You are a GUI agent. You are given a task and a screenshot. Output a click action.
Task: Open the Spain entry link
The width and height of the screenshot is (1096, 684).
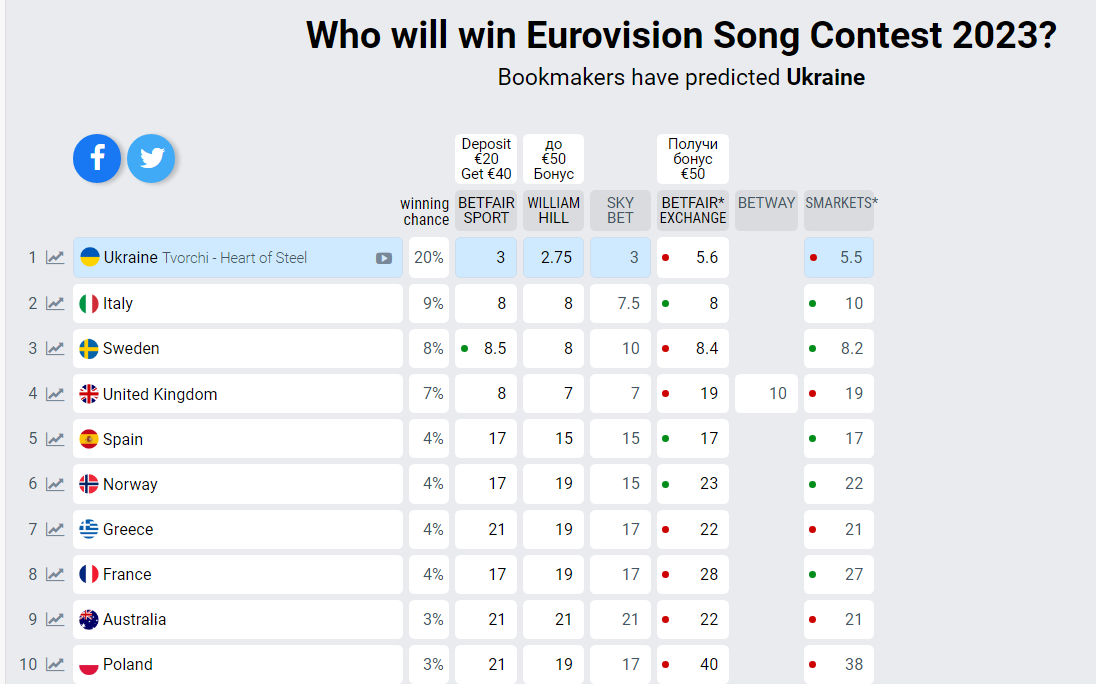(x=123, y=439)
